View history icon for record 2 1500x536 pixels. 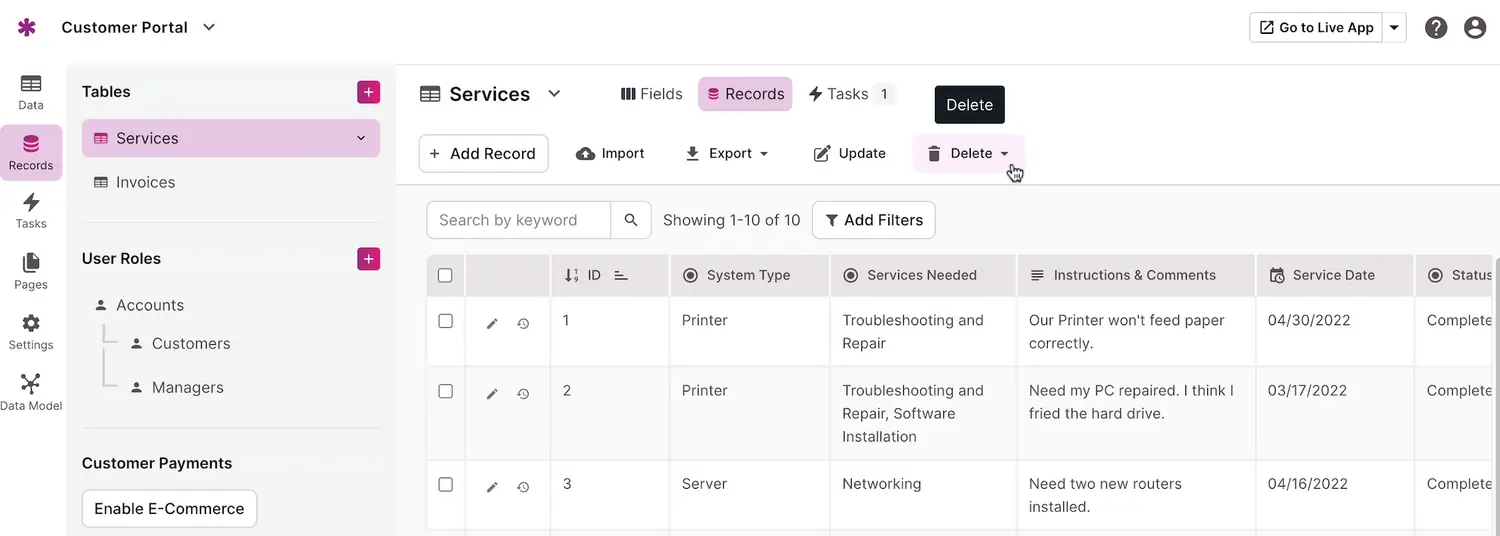tap(523, 394)
